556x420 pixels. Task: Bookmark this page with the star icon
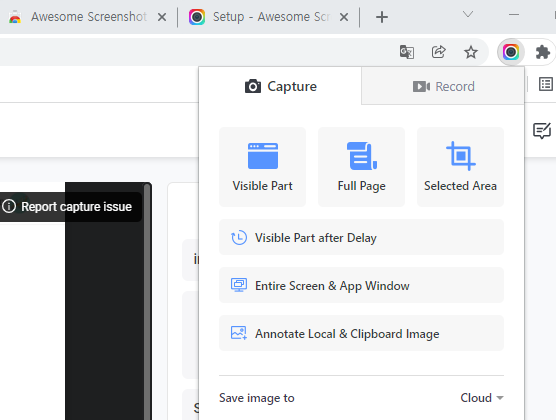pyautogui.click(x=471, y=52)
